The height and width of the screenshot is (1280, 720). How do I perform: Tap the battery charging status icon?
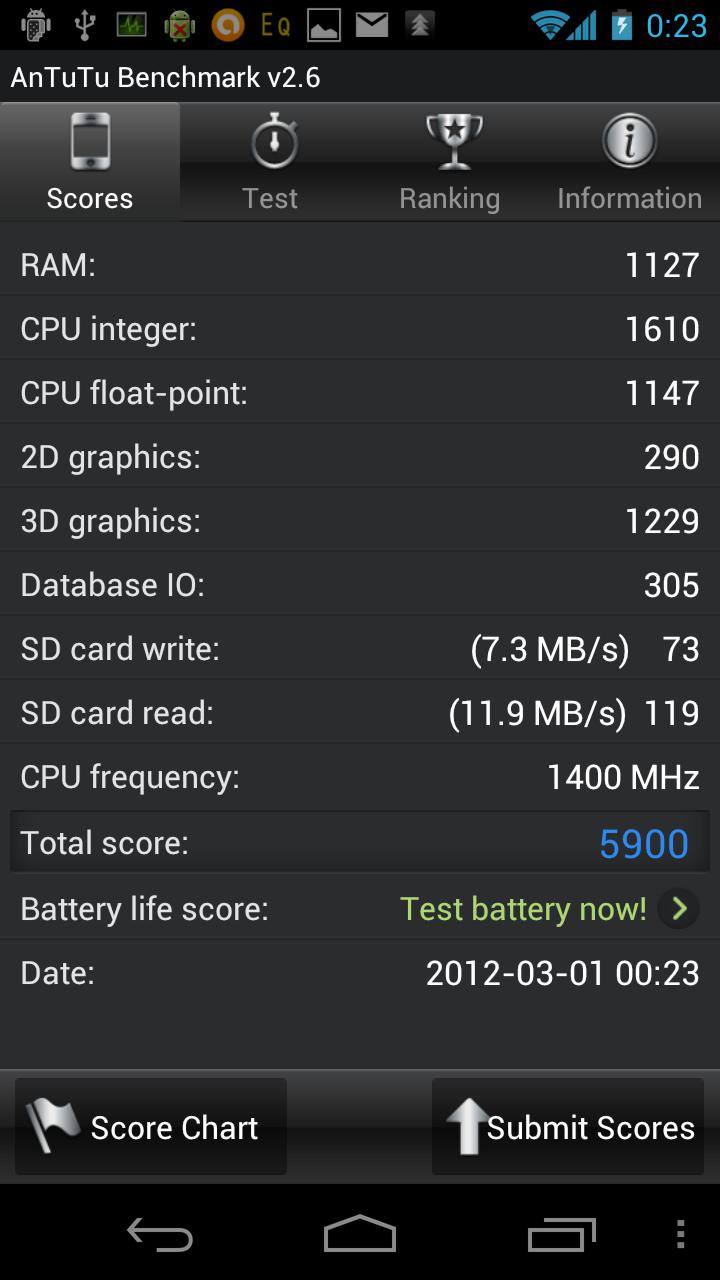point(622,25)
